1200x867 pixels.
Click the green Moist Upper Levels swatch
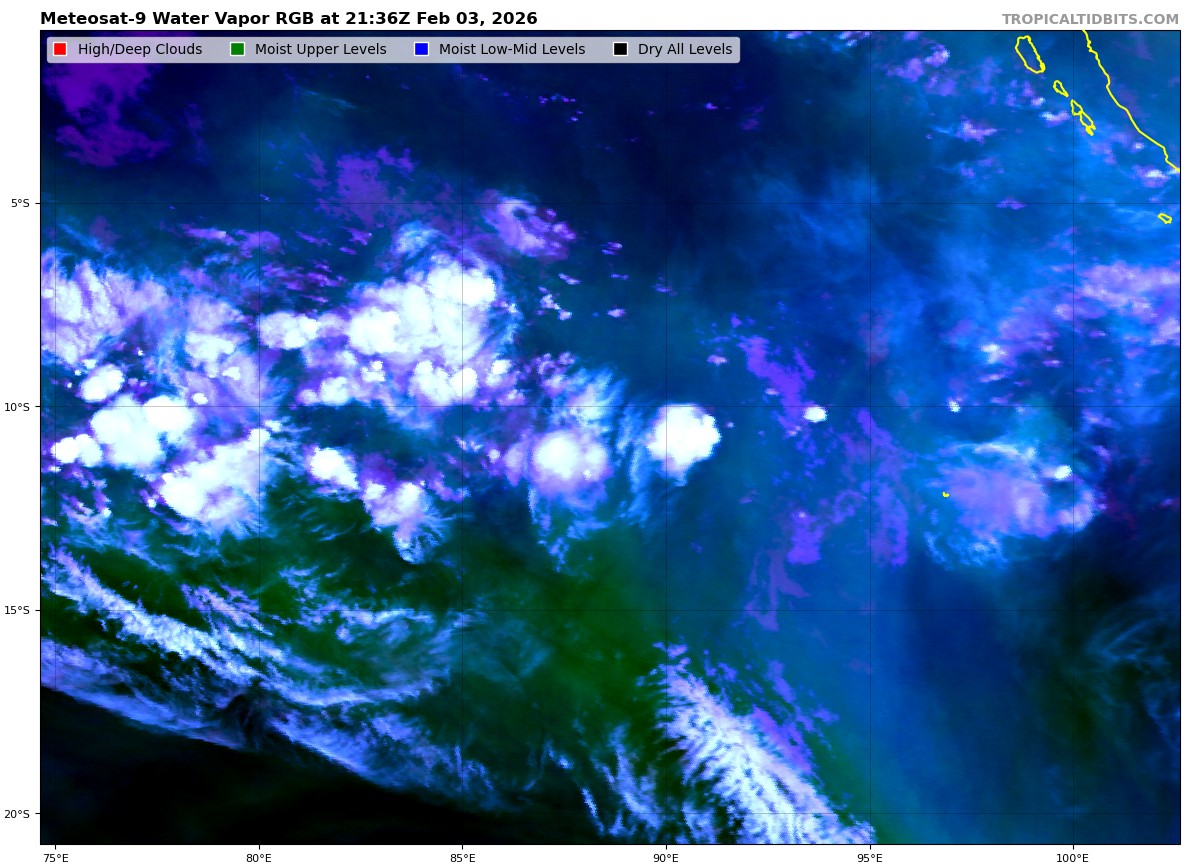click(x=237, y=50)
